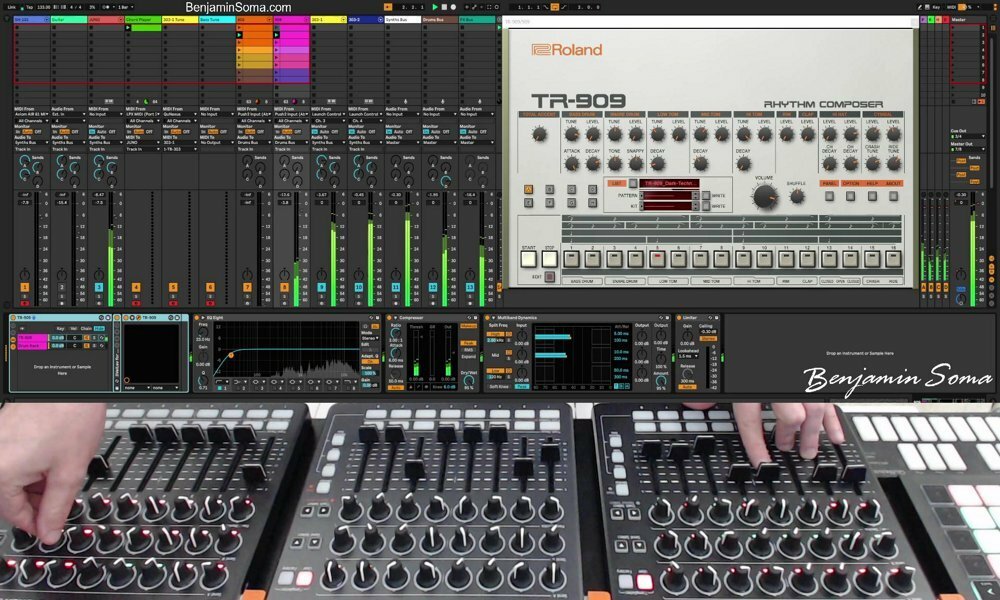Open the first track's MIDI From input dropdown

coord(32,114)
